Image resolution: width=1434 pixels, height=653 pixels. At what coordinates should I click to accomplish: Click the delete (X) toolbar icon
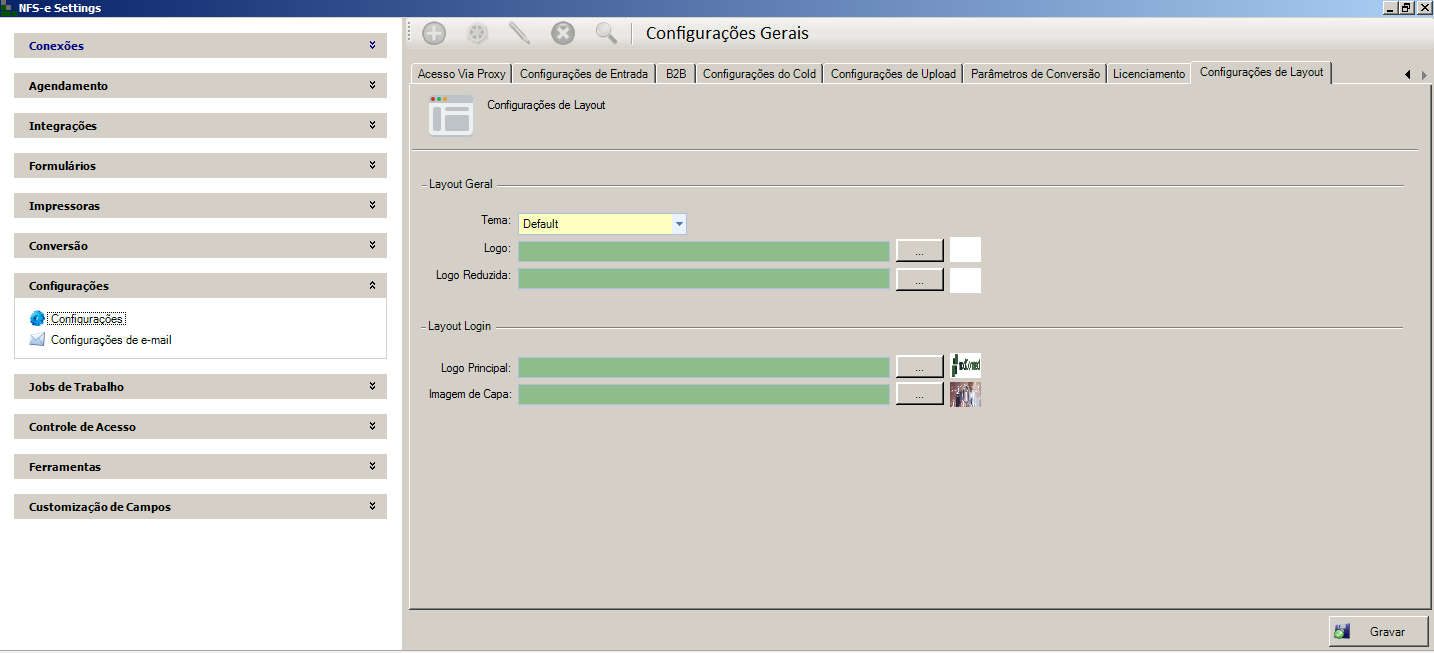563,33
